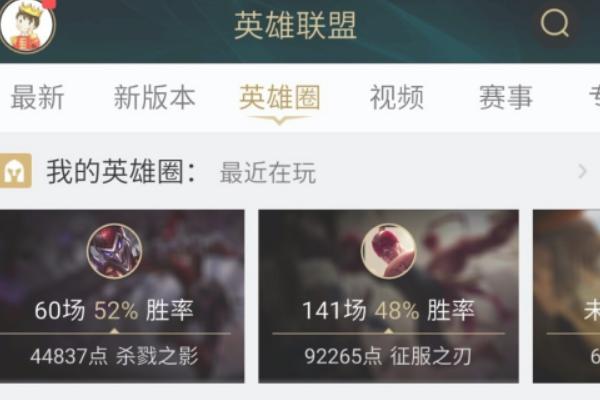Click the 我的英雄圈 section label
The height and width of the screenshot is (400, 600).
pos(121,172)
